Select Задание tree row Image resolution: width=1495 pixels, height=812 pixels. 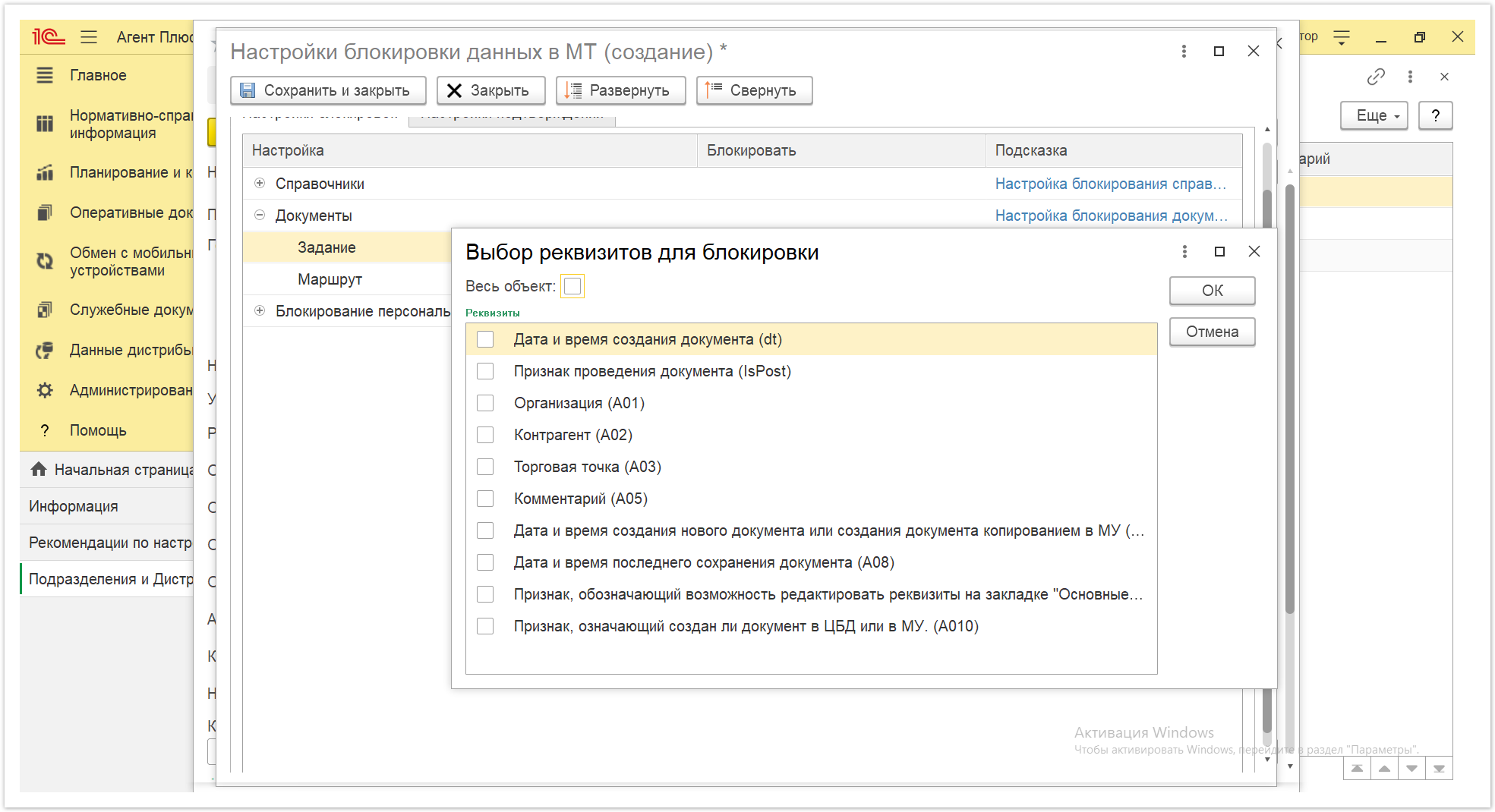point(347,247)
